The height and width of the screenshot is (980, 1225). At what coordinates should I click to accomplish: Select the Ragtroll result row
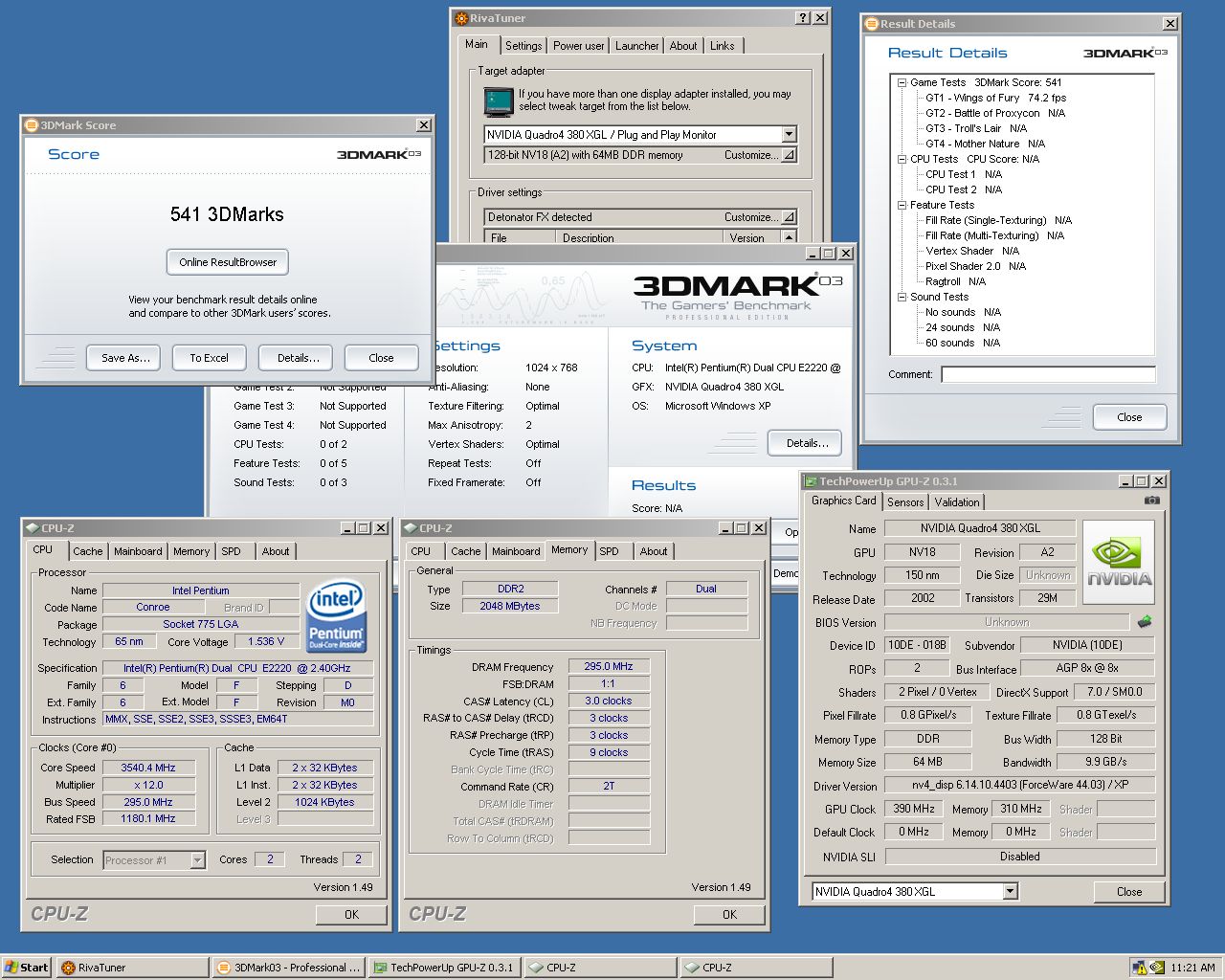(x=955, y=281)
